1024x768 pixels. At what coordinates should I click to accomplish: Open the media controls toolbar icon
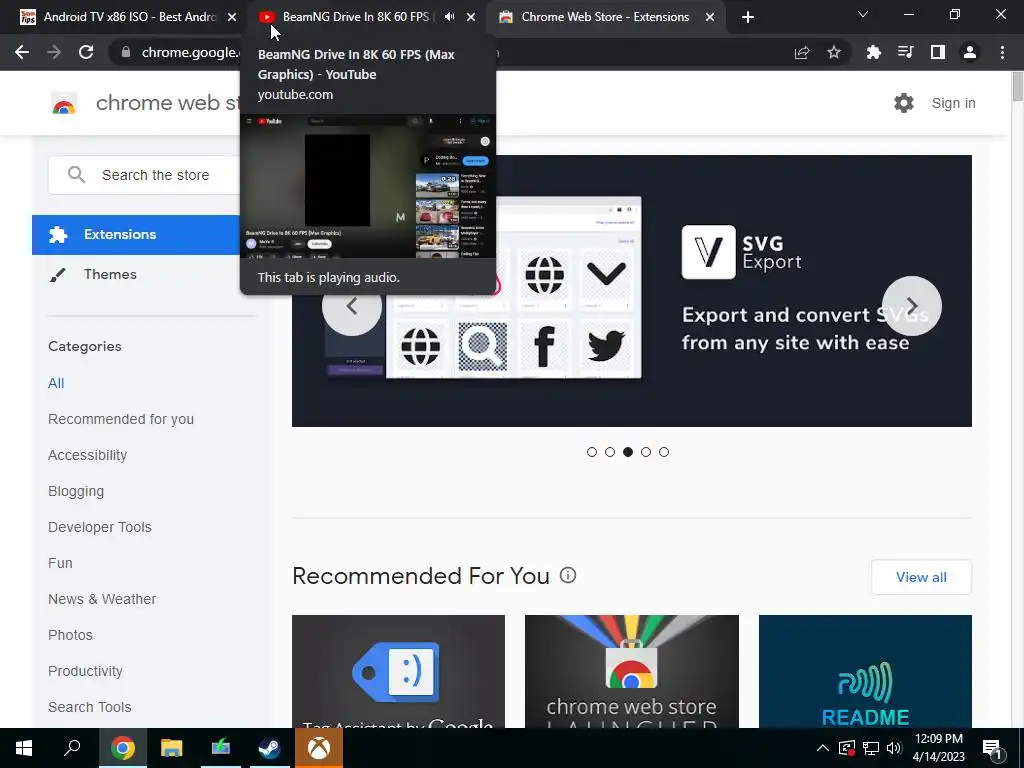(906, 52)
